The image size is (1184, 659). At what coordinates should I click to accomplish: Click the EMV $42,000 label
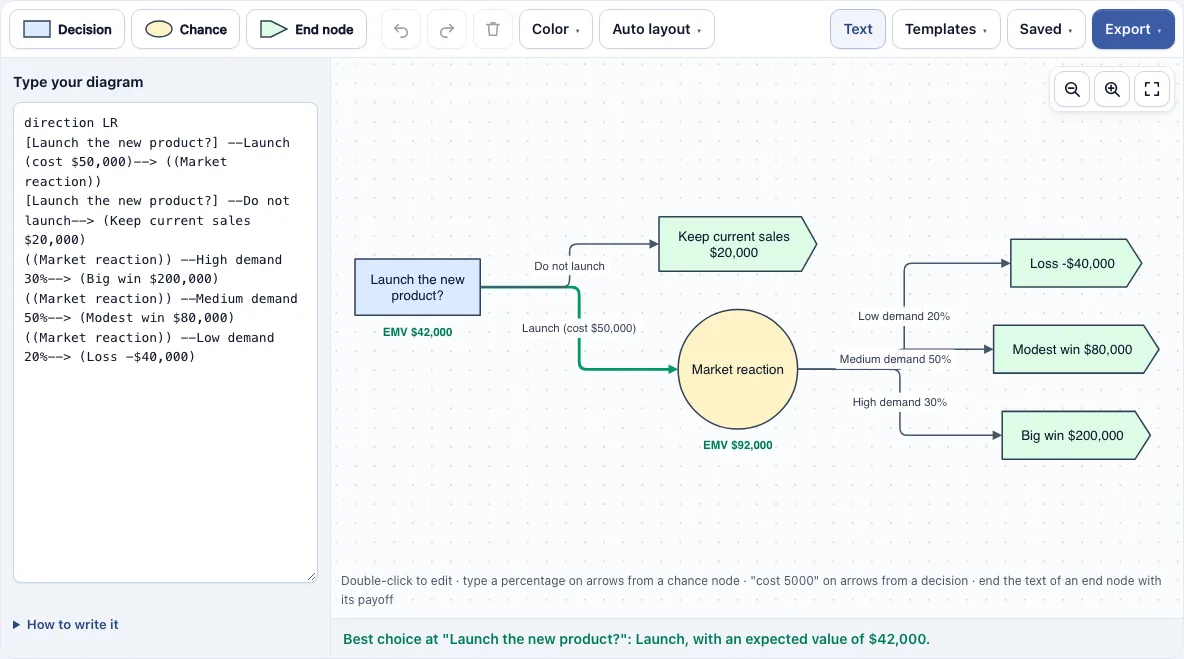point(418,332)
